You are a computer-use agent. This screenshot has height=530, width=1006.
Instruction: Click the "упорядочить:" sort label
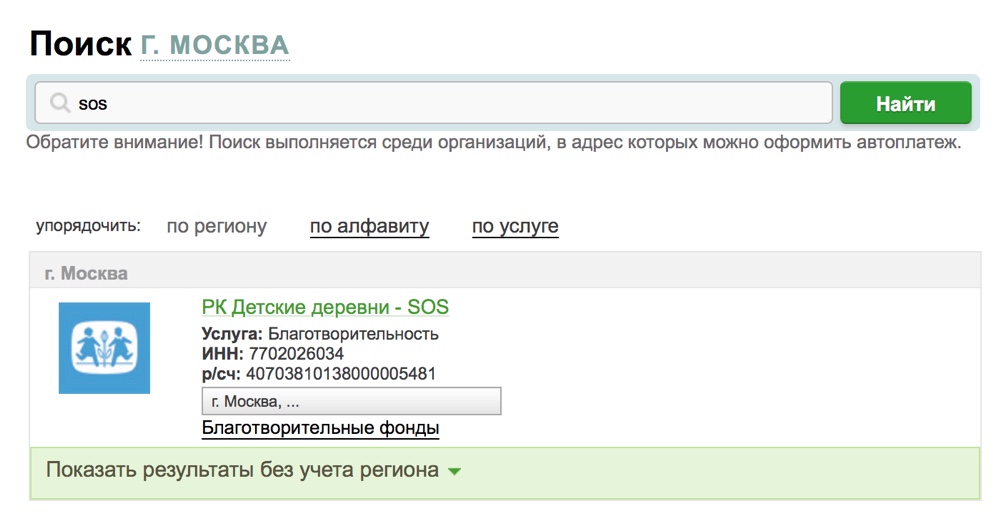click(x=88, y=226)
